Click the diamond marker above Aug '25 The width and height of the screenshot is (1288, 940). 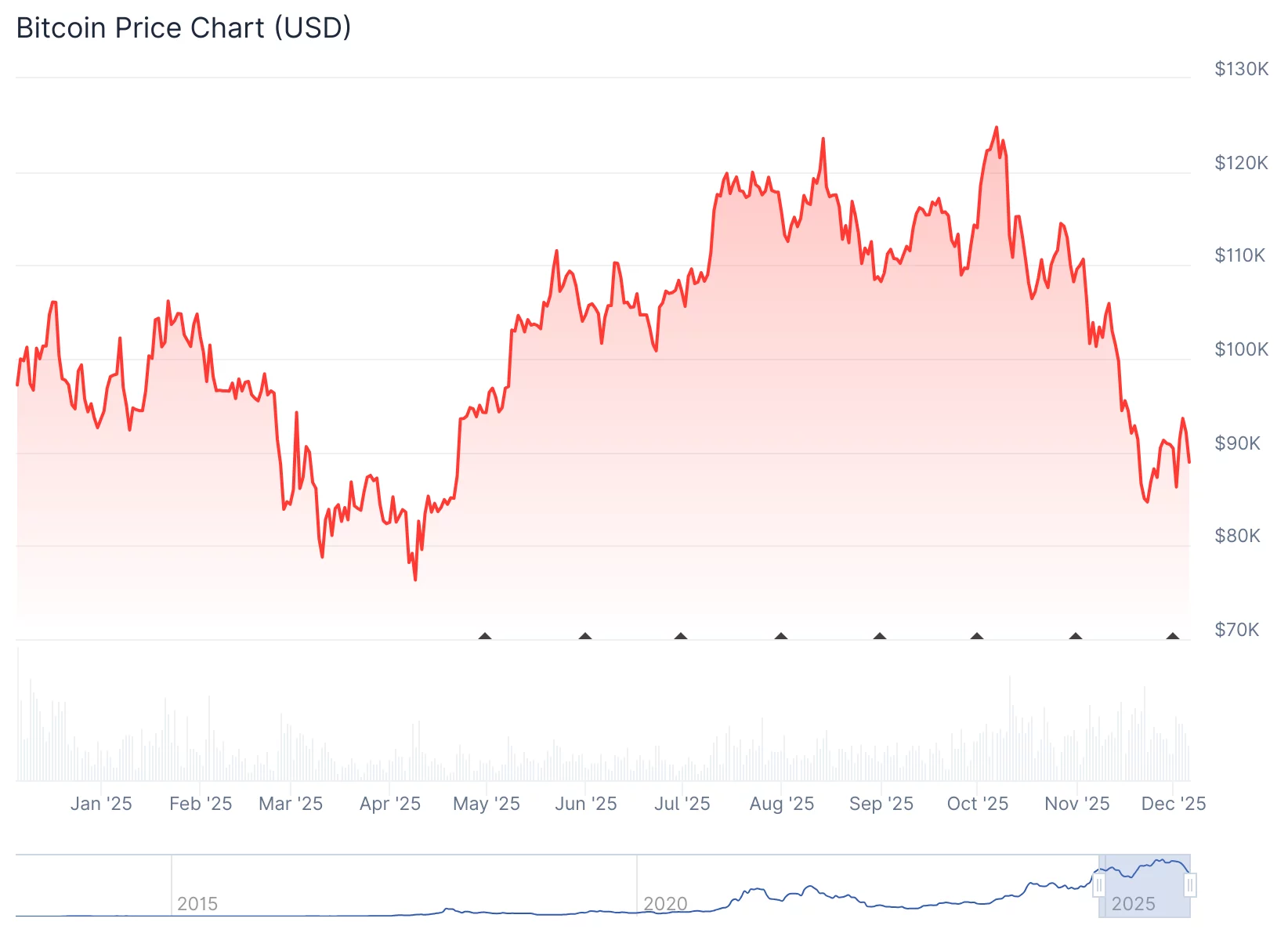[x=780, y=636]
